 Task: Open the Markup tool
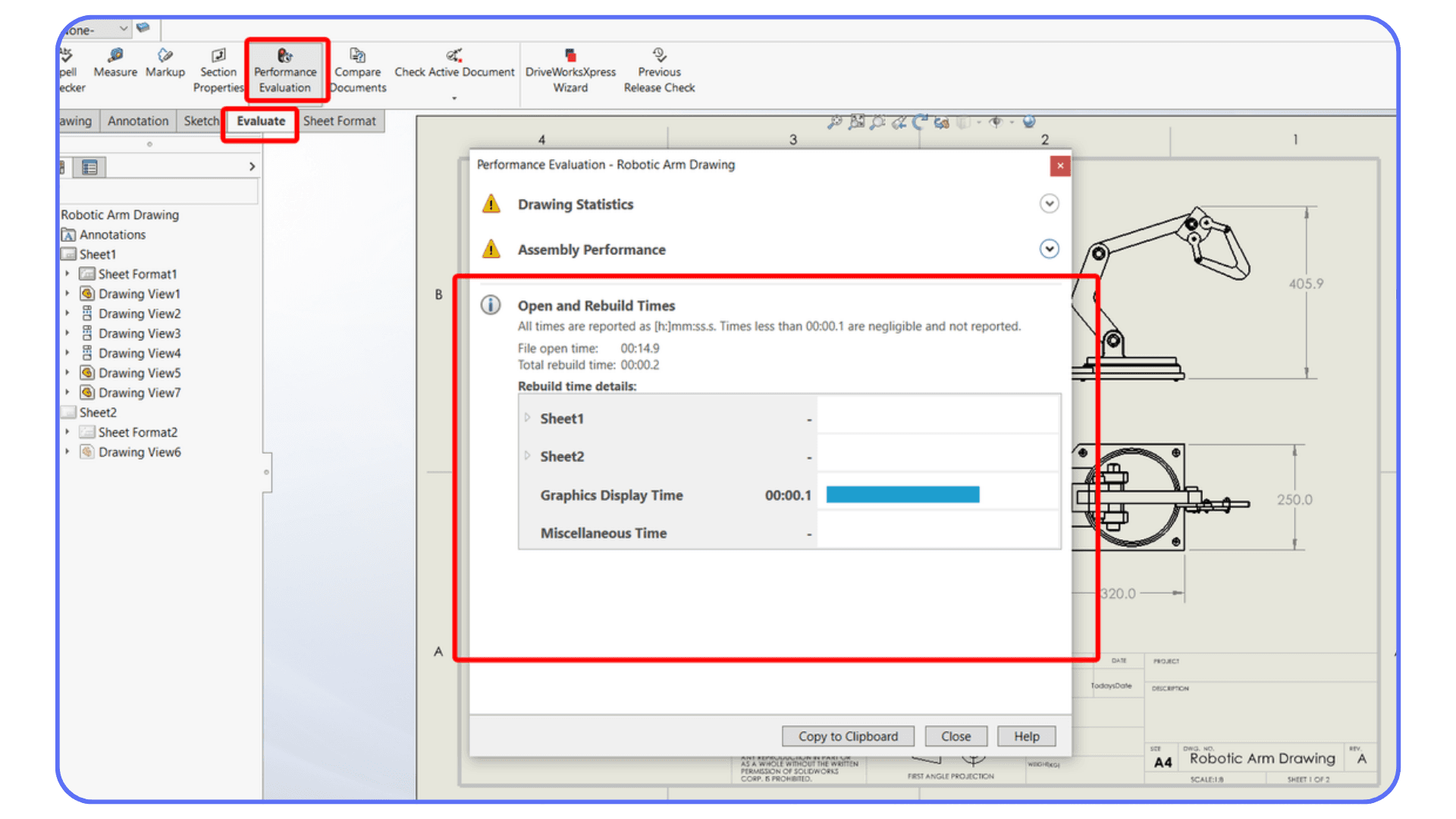(x=165, y=64)
